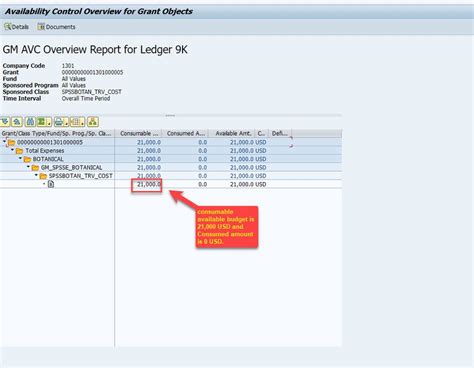The width and height of the screenshot is (474, 368).
Task: Click the Defi... column header
Action: tap(280, 133)
